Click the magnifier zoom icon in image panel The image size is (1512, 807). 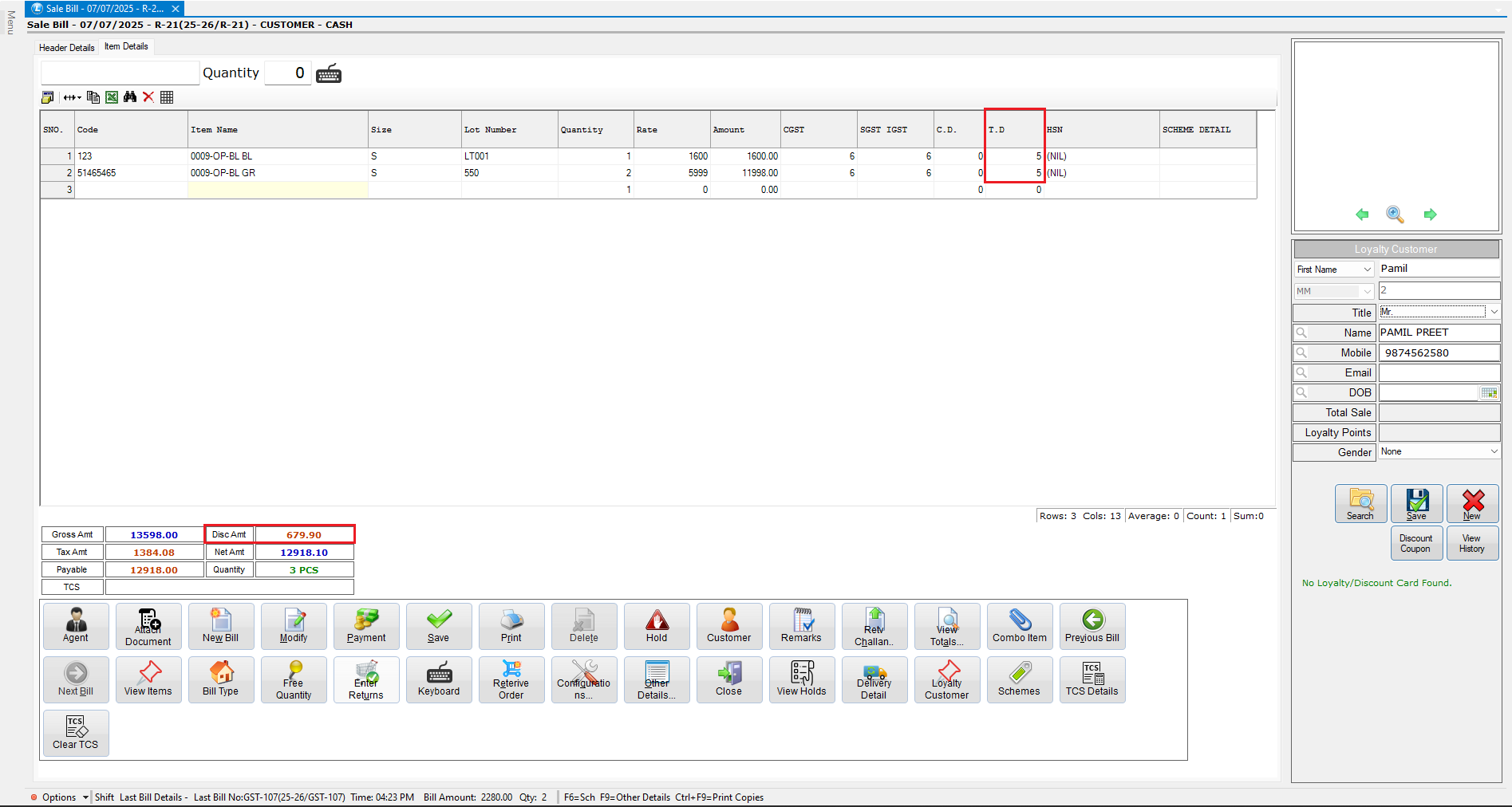(x=1395, y=215)
